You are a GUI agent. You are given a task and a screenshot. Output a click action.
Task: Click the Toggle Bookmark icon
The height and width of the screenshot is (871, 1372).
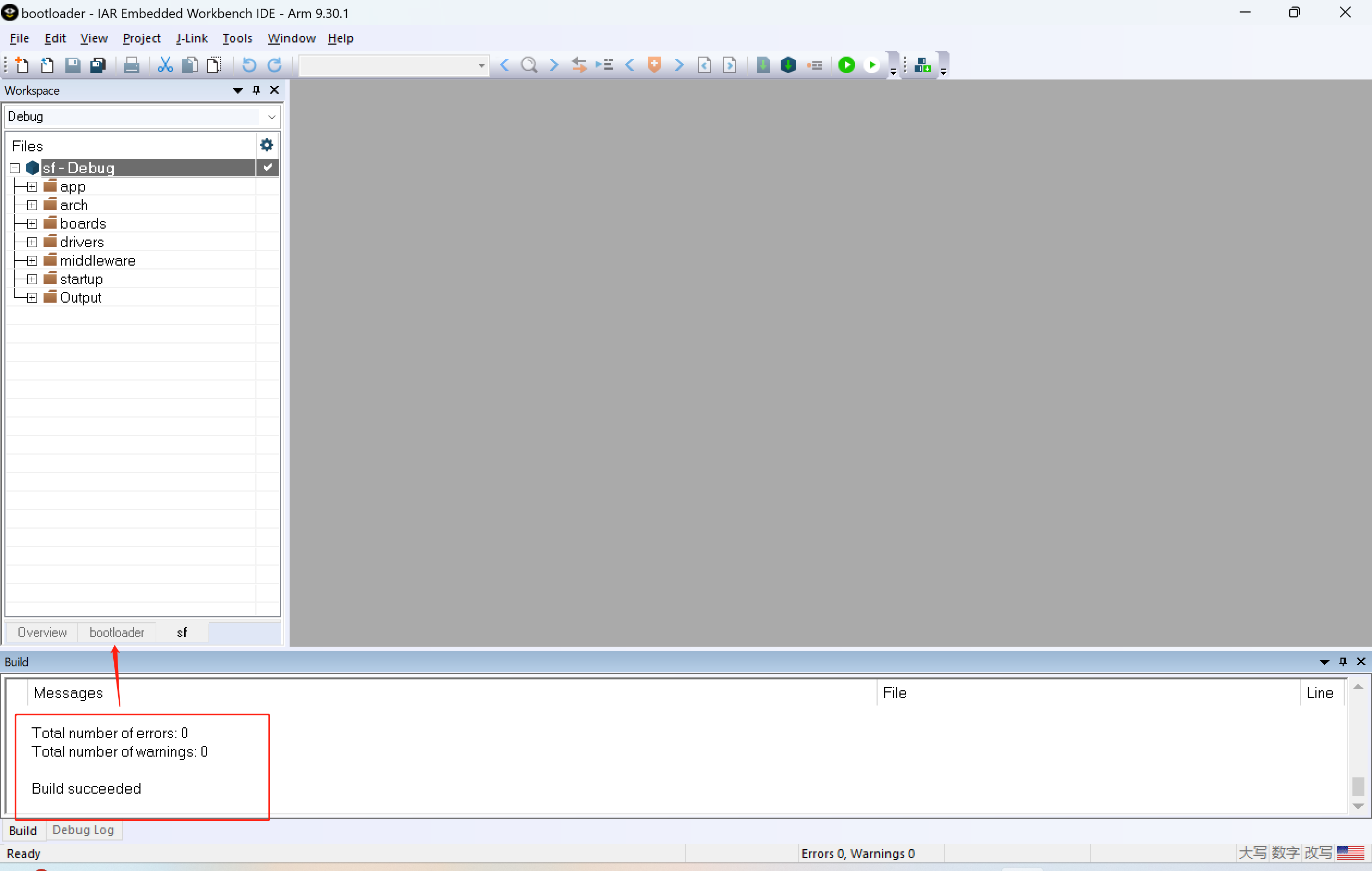click(x=654, y=65)
